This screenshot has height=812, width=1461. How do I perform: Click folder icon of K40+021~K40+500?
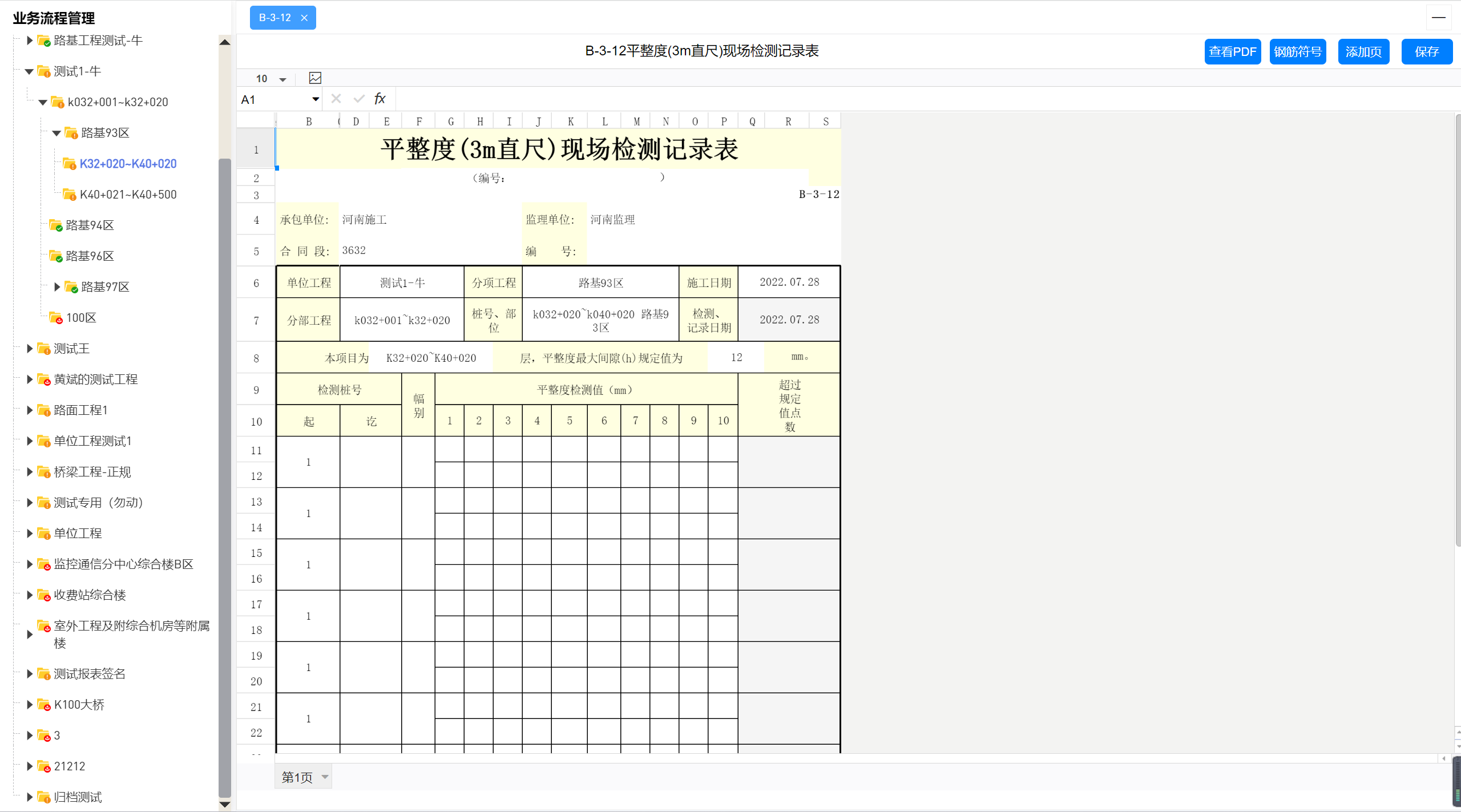[70, 195]
